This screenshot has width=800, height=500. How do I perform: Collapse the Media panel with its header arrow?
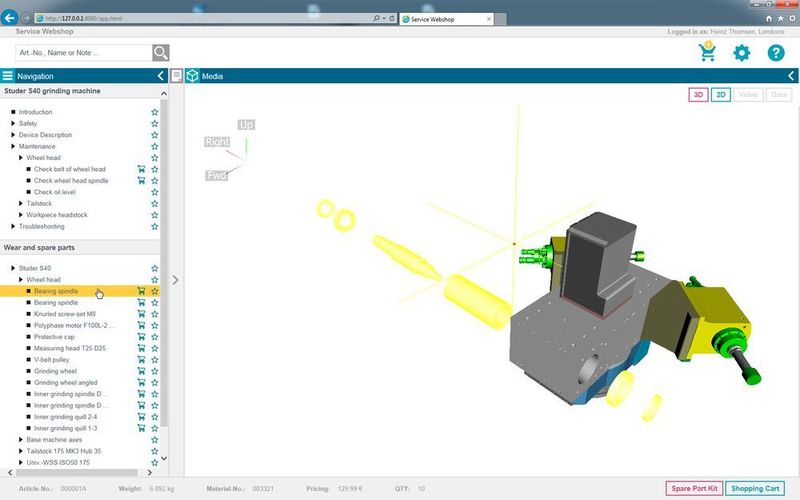pyautogui.click(x=791, y=76)
